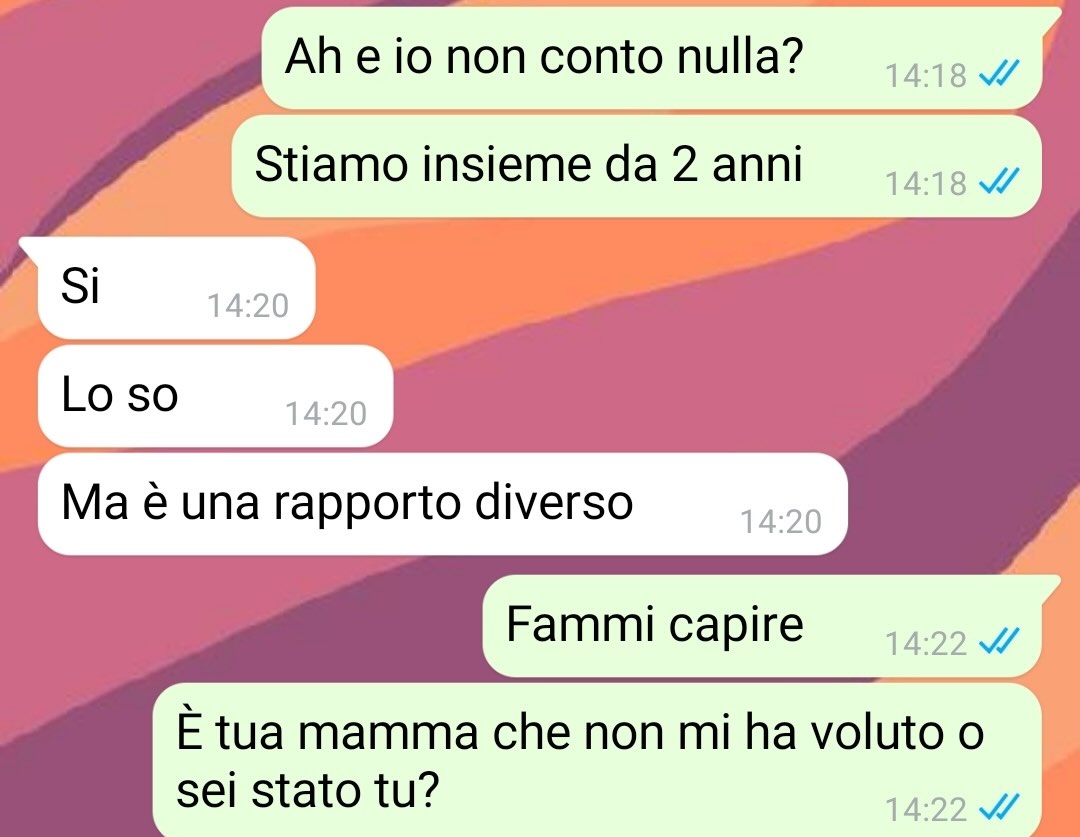The height and width of the screenshot is (837, 1080).
Task: Click the 14:22 timestamp on "Fammi capire"
Action: (x=926, y=643)
